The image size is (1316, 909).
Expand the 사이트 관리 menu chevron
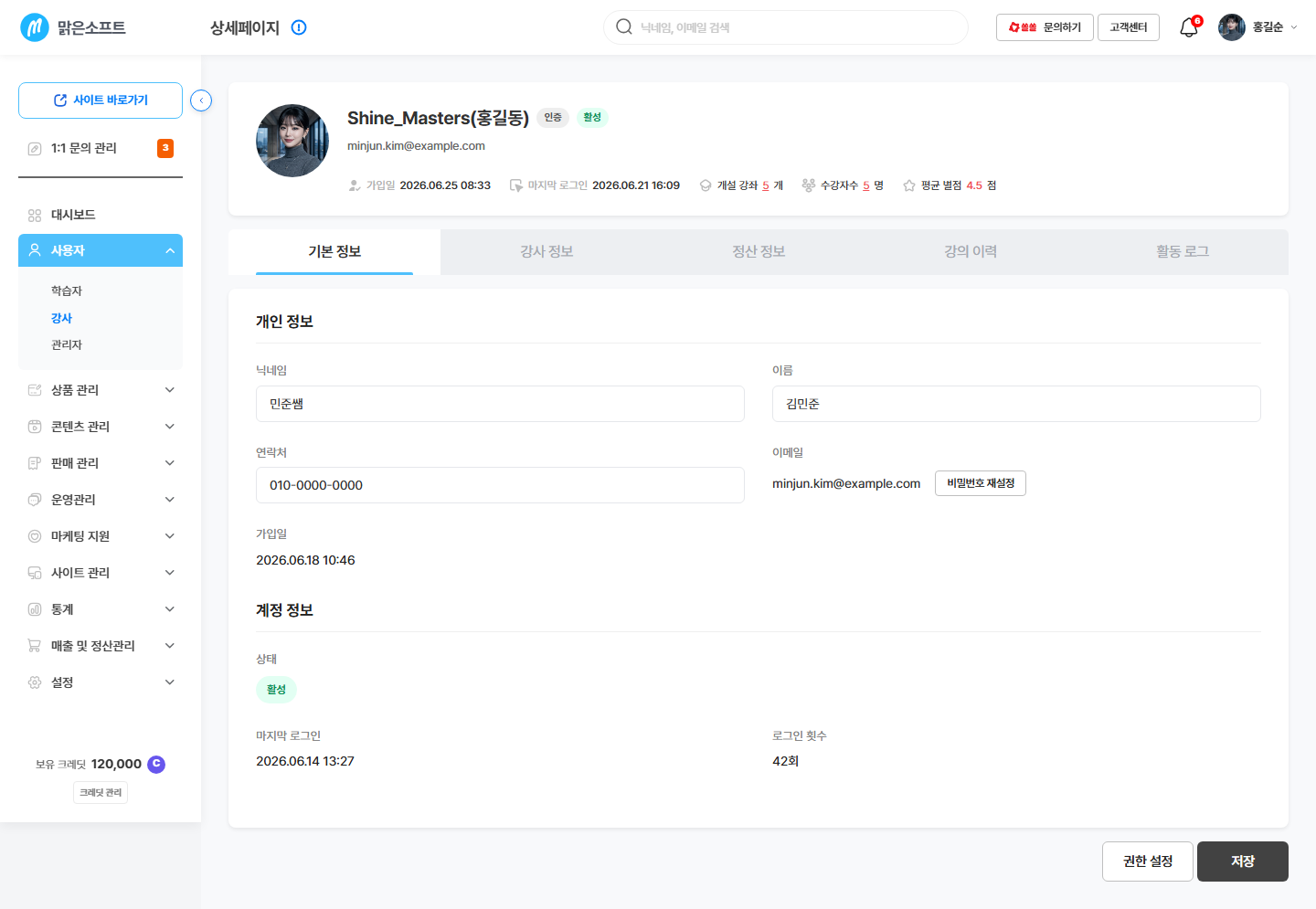(170, 573)
